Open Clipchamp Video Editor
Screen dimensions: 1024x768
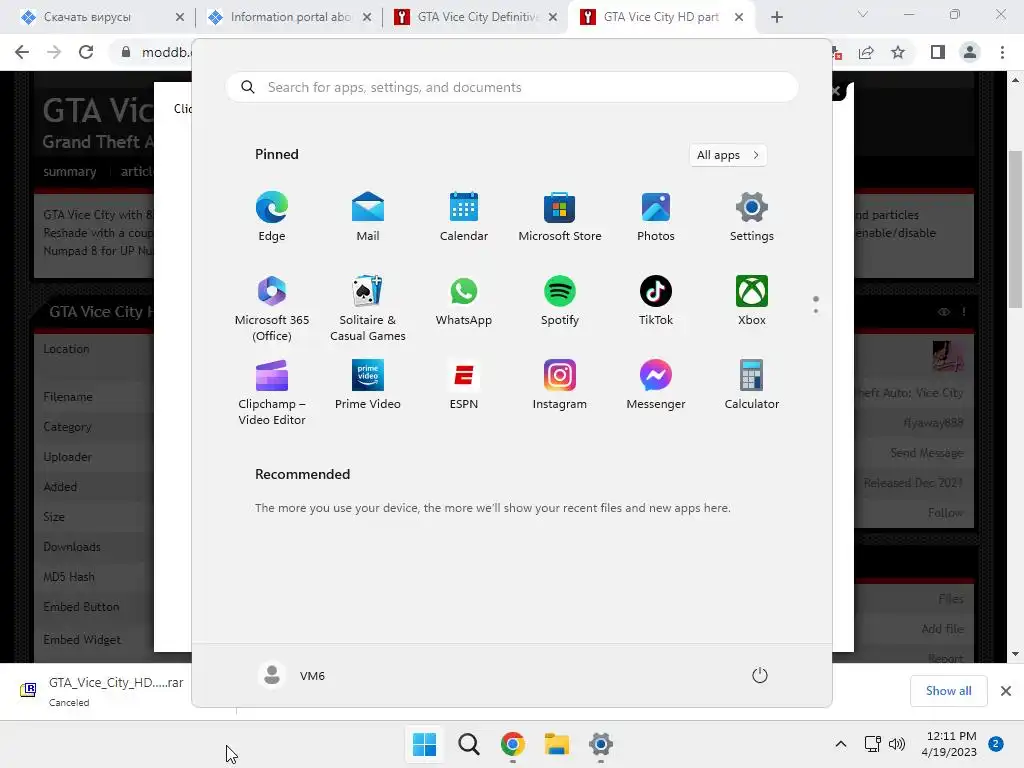tap(272, 392)
